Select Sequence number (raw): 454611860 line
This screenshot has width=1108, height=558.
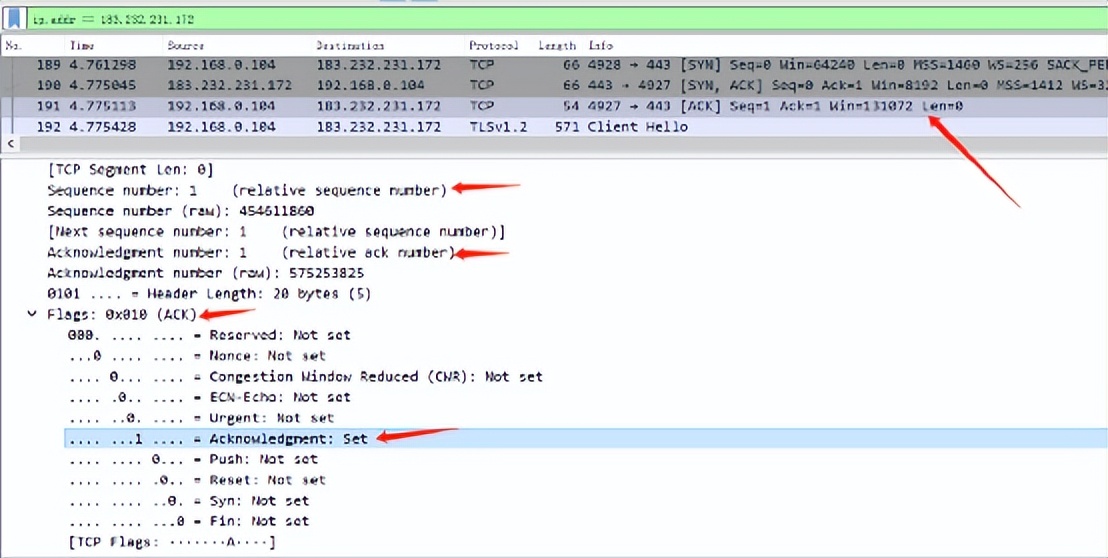[180, 211]
